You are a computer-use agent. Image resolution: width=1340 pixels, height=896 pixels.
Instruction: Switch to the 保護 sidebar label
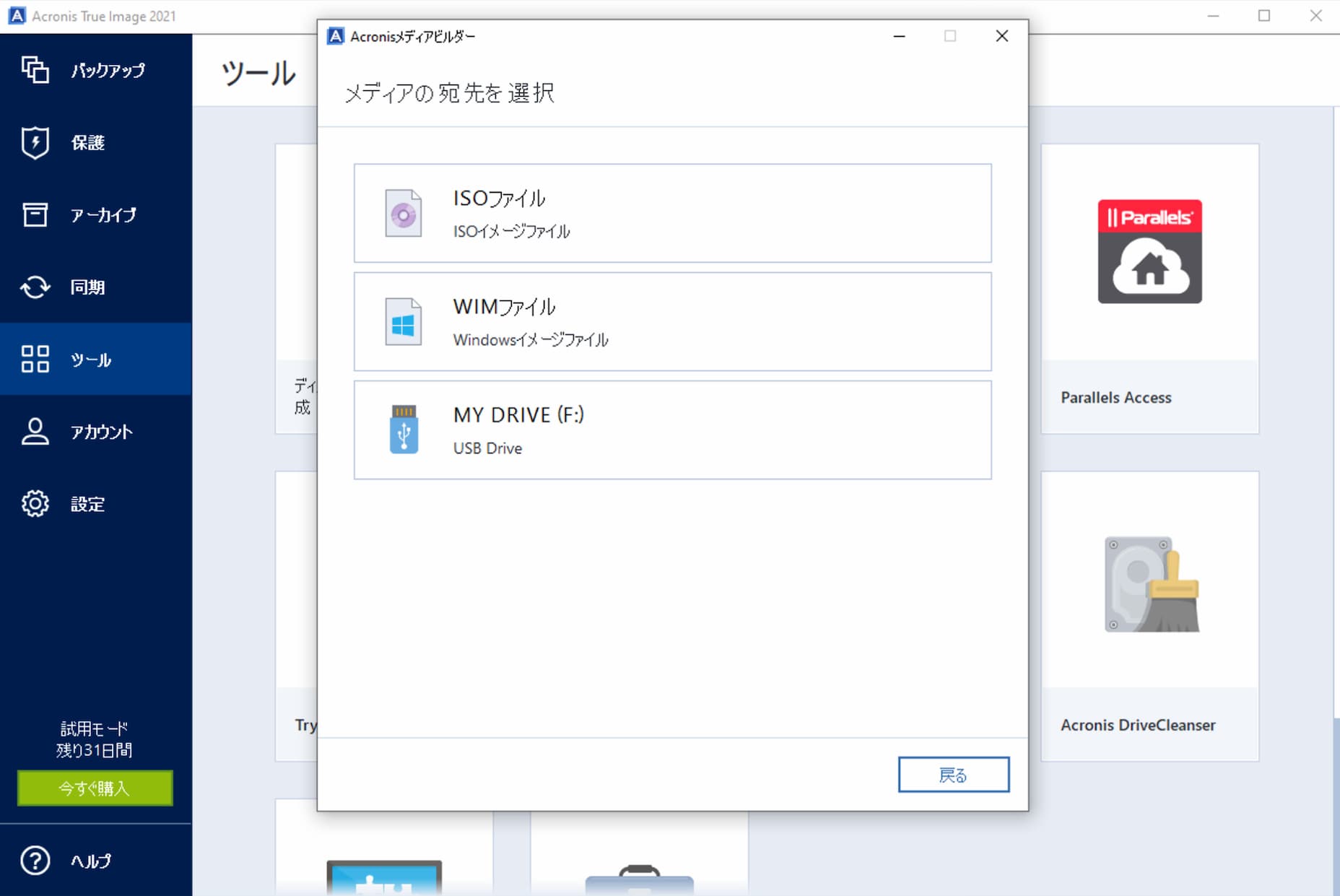[87, 142]
